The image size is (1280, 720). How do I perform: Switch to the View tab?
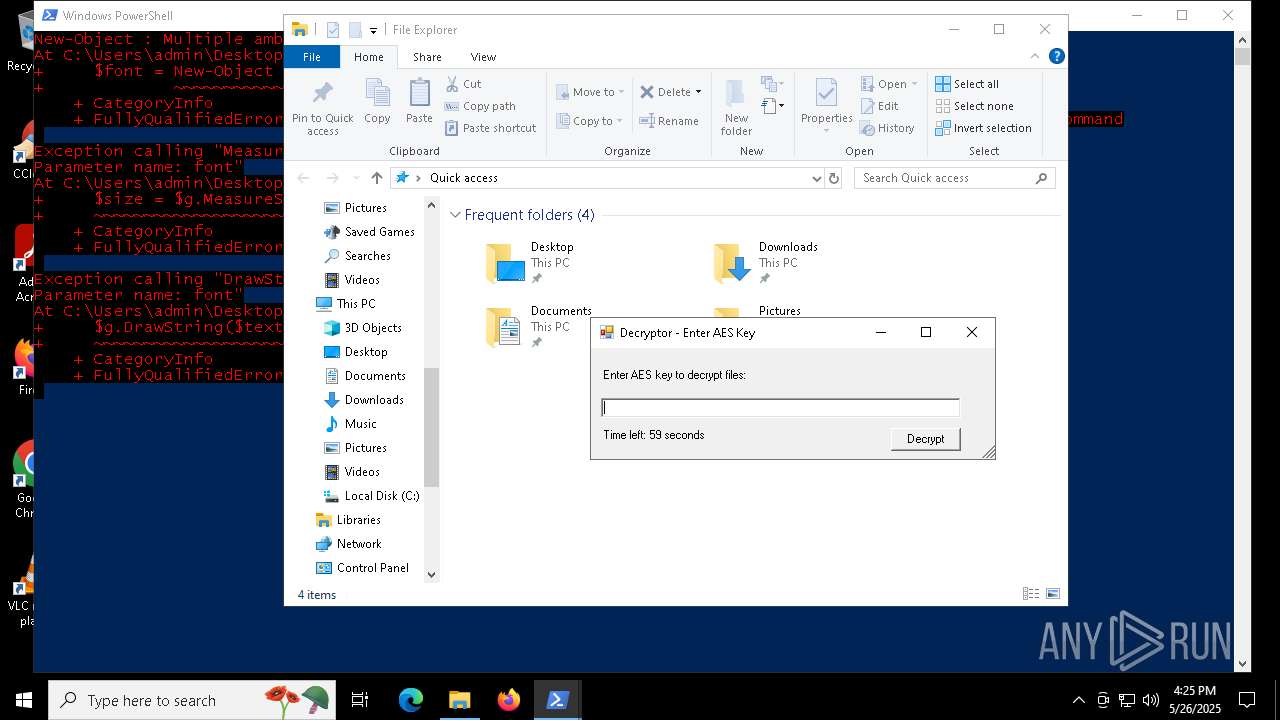(483, 57)
